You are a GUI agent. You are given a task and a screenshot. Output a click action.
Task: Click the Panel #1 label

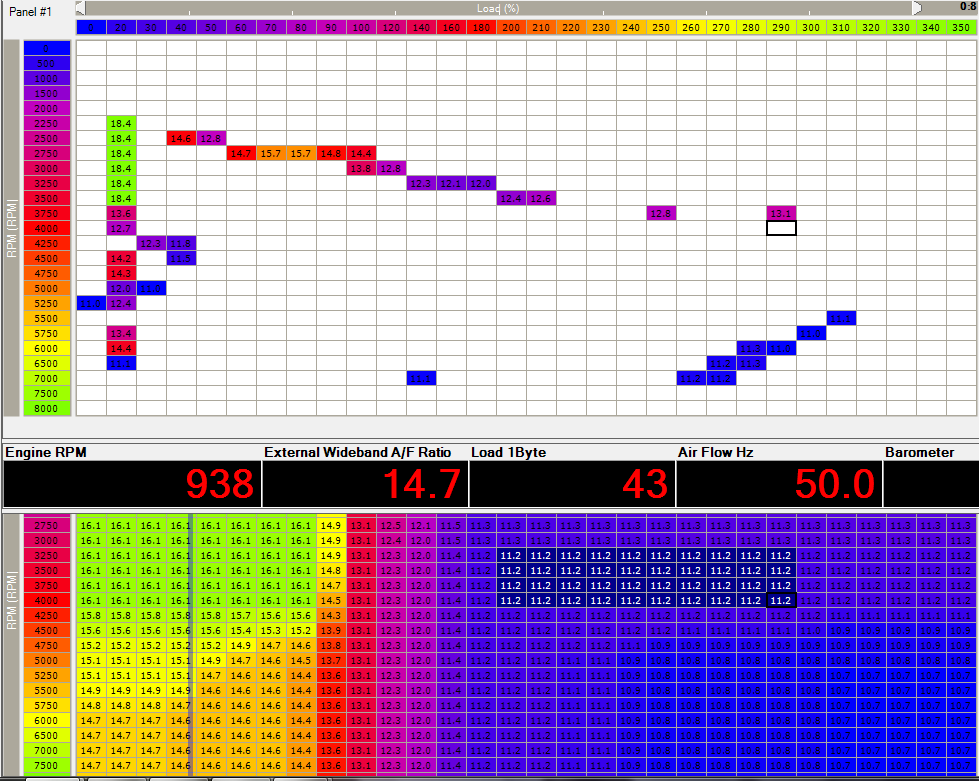click(x=30, y=9)
